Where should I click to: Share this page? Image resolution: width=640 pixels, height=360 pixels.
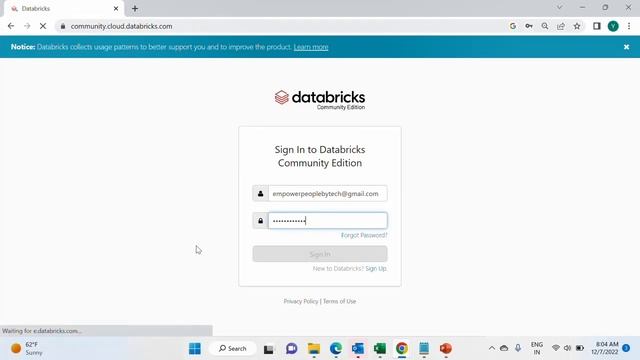pyautogui.click(x=561, y=26)
